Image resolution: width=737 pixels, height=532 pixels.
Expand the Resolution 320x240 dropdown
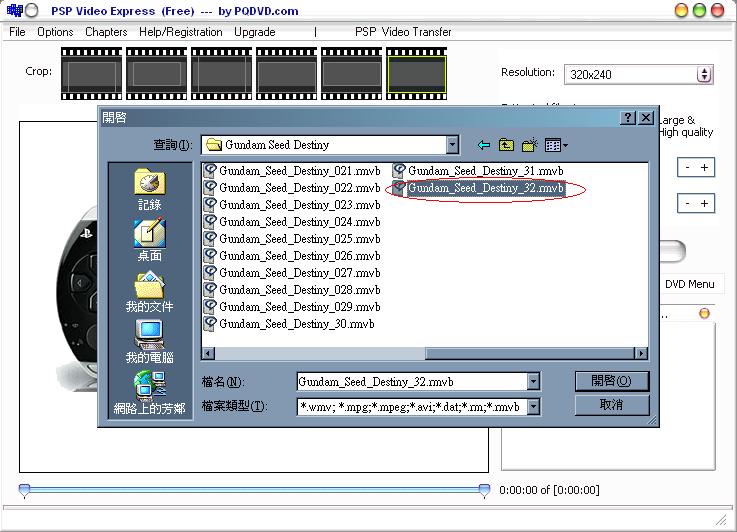pyautogui.click(x=704, y=74)
